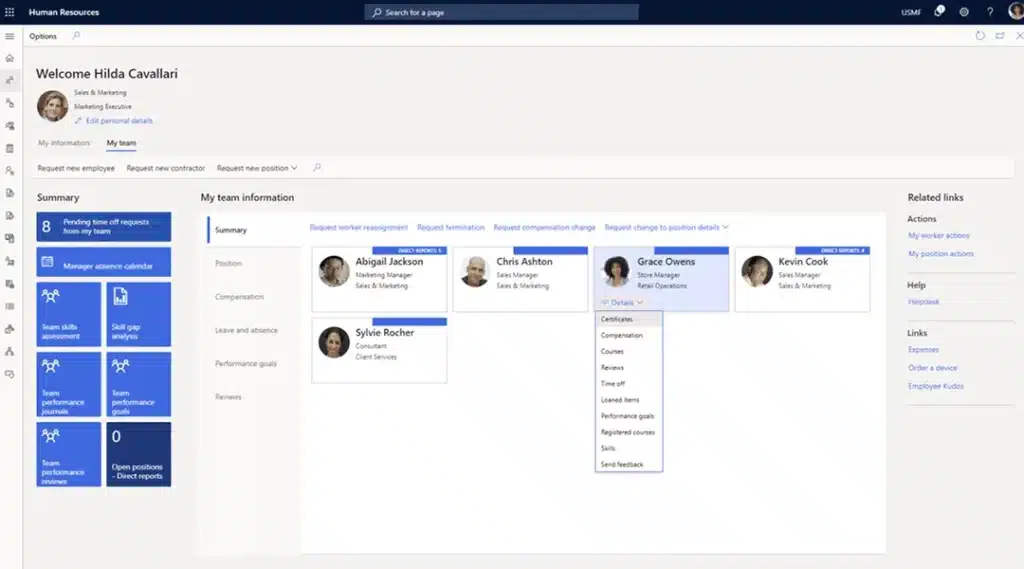Open Helpdesk link

click(923, 302)
